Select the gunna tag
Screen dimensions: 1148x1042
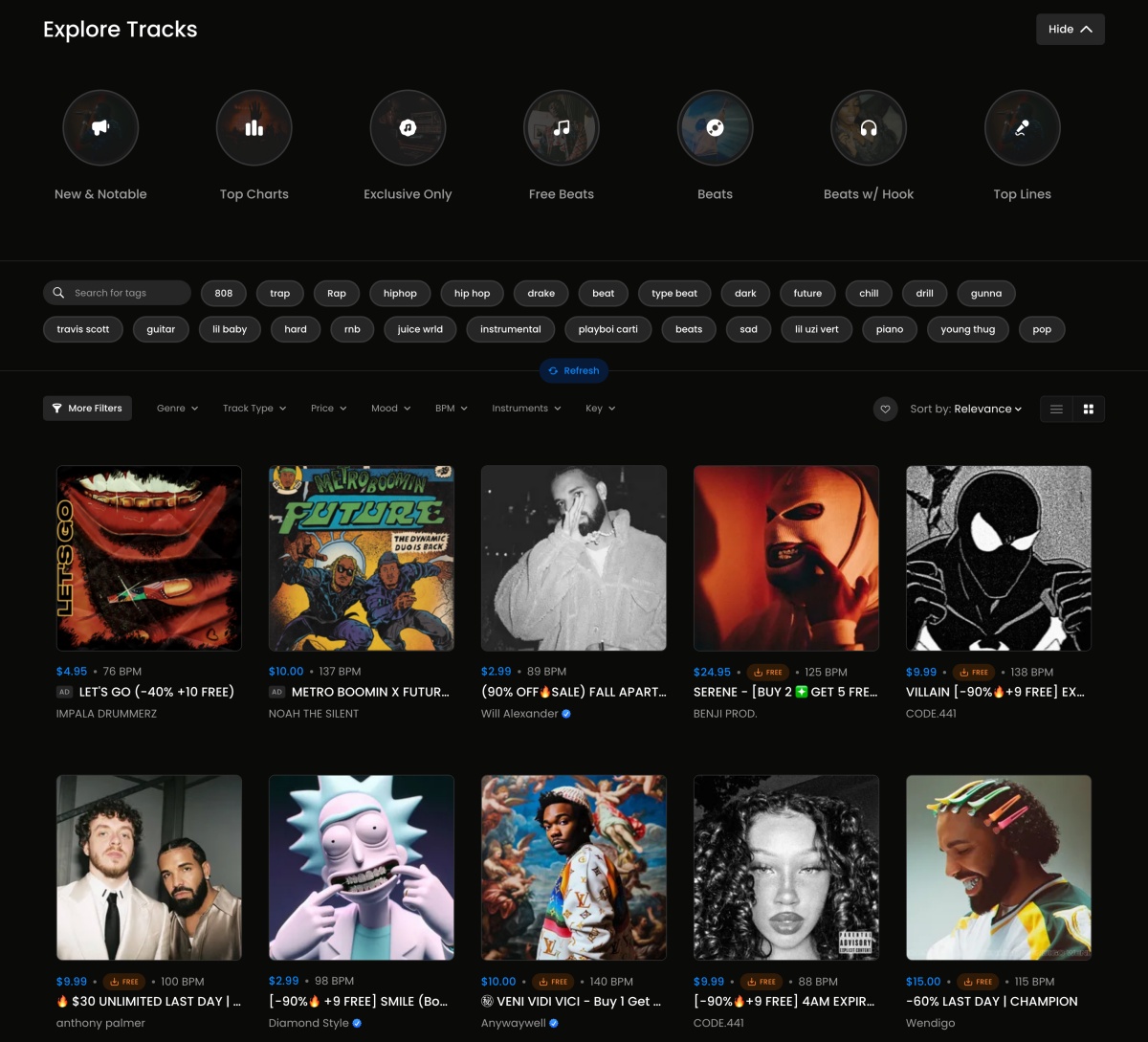986,293
